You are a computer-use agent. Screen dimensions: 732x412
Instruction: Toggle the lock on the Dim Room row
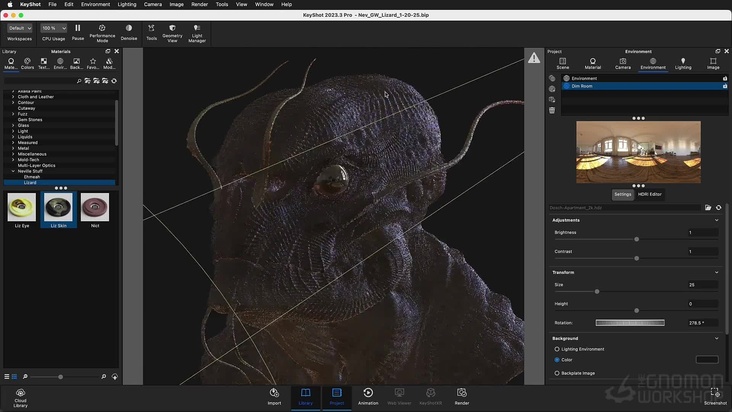coord(725,86)
